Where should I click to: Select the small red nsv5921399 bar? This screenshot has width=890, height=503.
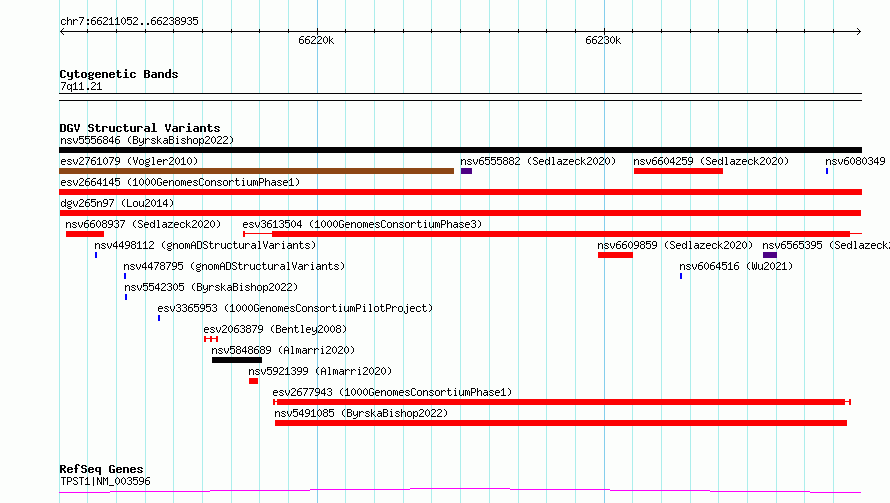coord(253,381)
